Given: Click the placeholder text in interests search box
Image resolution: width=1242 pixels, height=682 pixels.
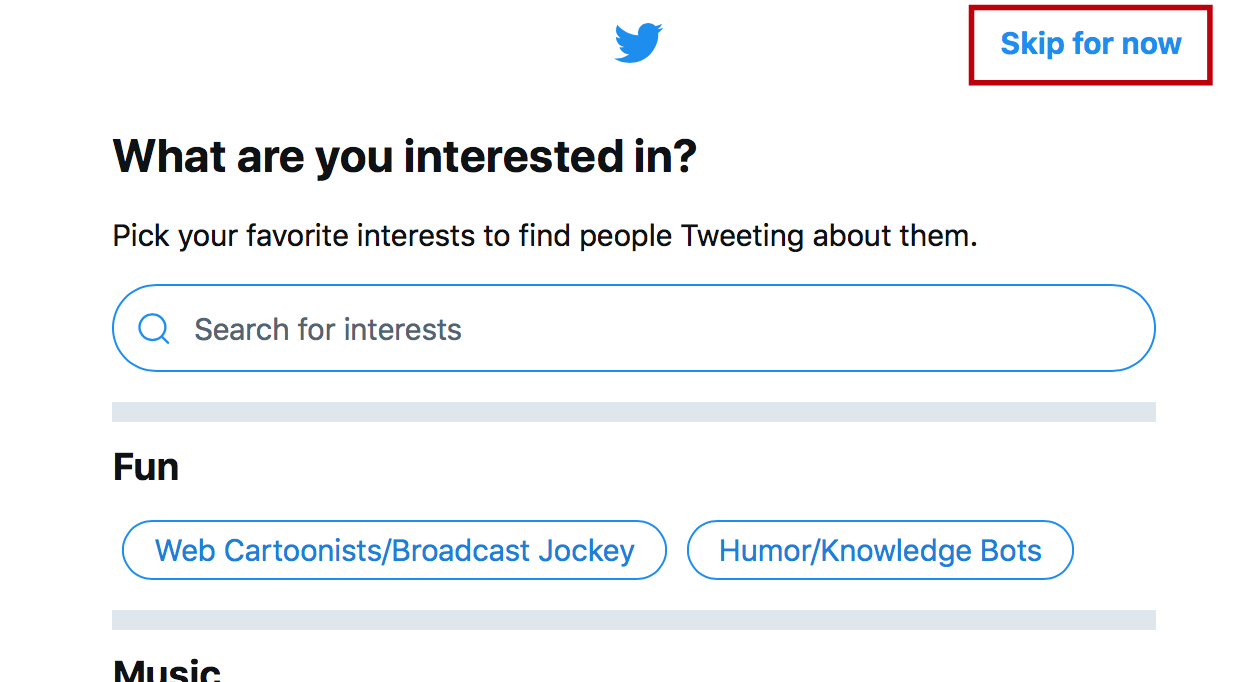Looking at the screenshot, I should tap(328, 329).
